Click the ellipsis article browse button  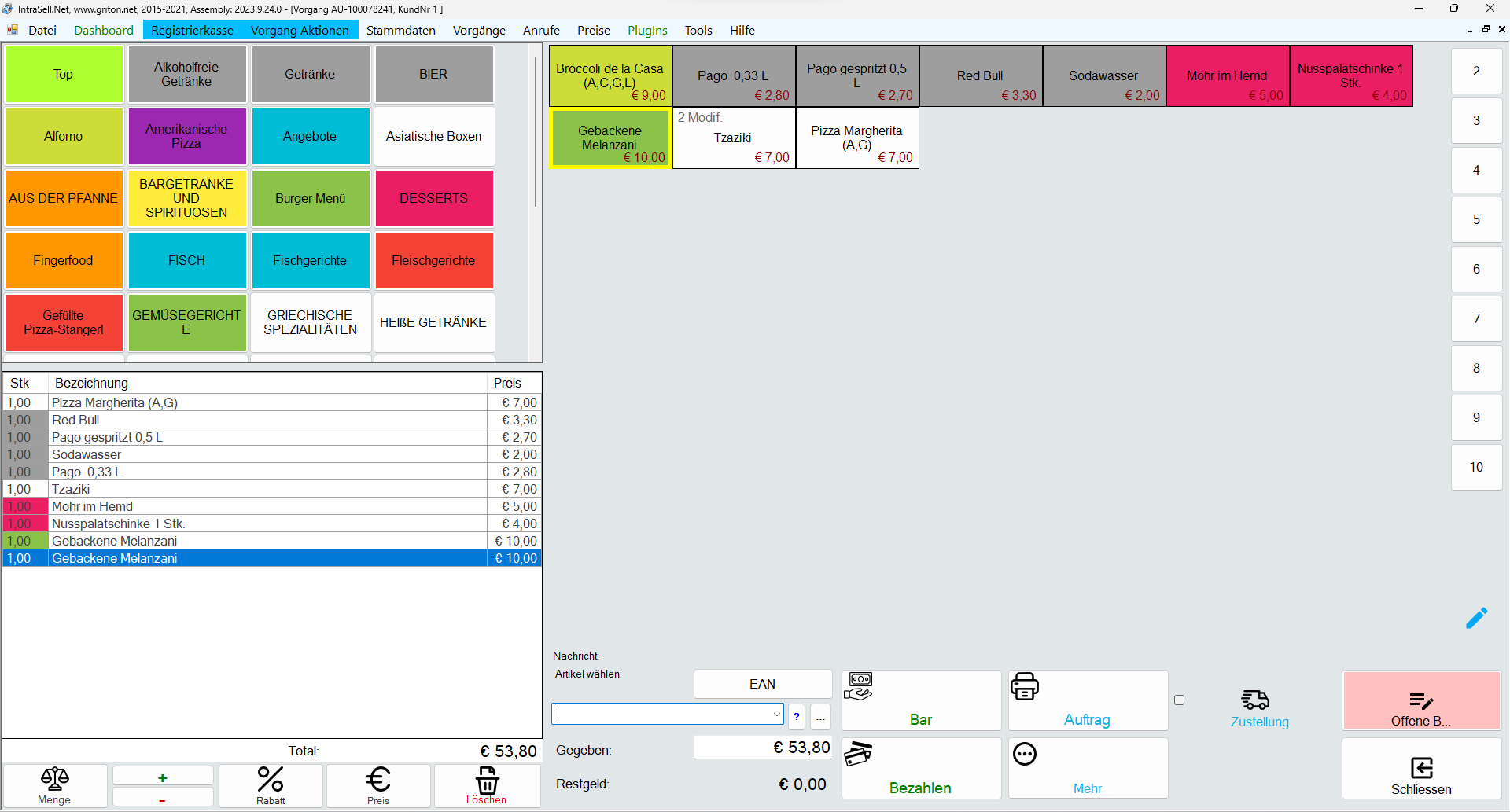click(x=820, y=716)
